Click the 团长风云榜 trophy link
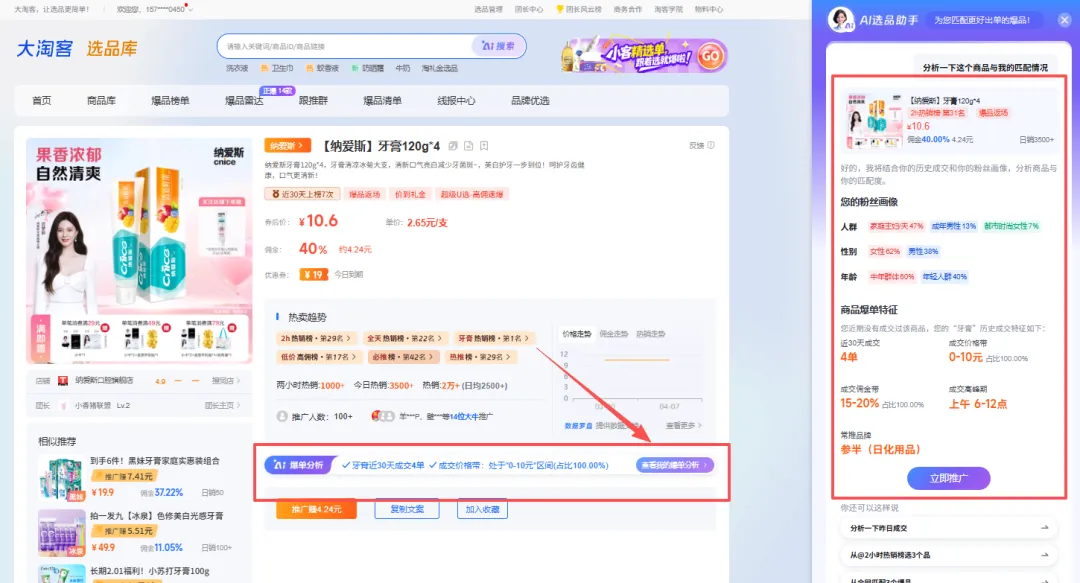Image resolution: width=1080 pixels, height=583 pixels. point(579,10)
